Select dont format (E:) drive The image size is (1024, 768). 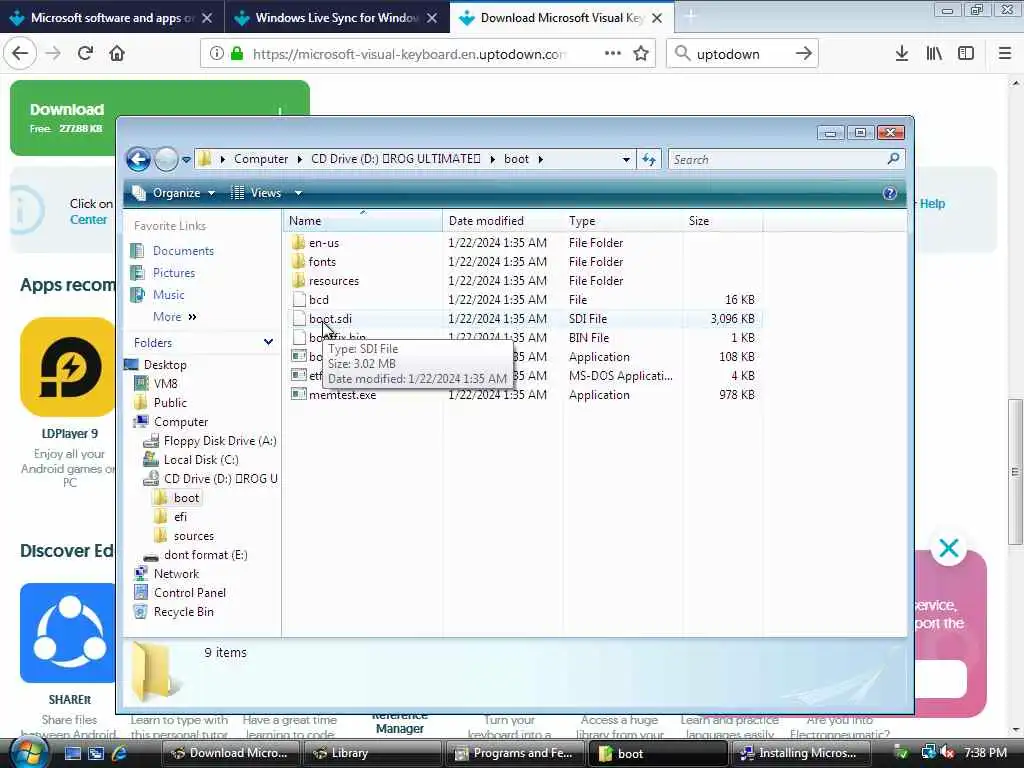(205, 555)
